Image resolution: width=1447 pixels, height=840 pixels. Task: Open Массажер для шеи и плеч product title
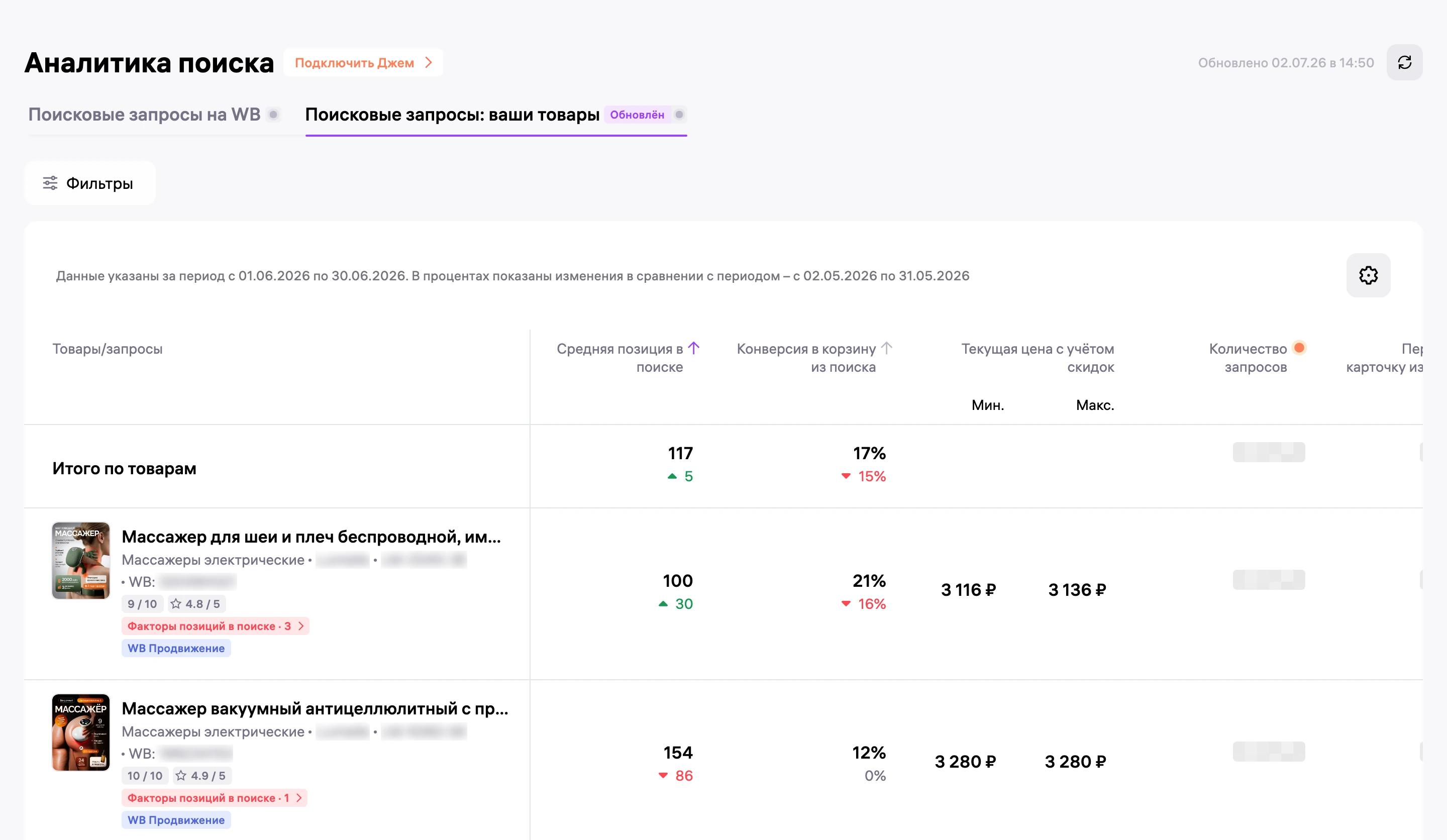[x=311, y=537]
